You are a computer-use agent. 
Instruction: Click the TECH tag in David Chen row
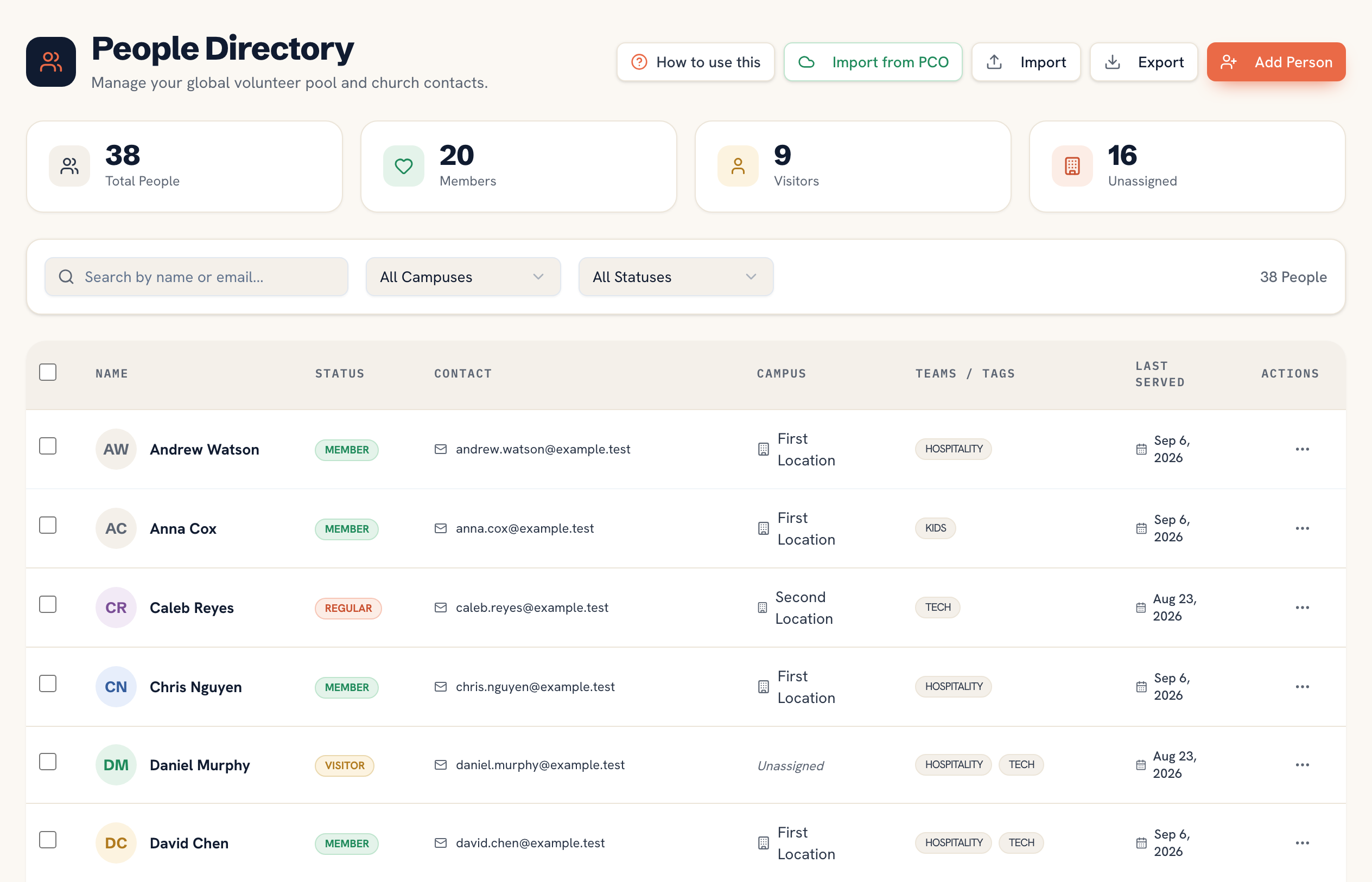1021,842
